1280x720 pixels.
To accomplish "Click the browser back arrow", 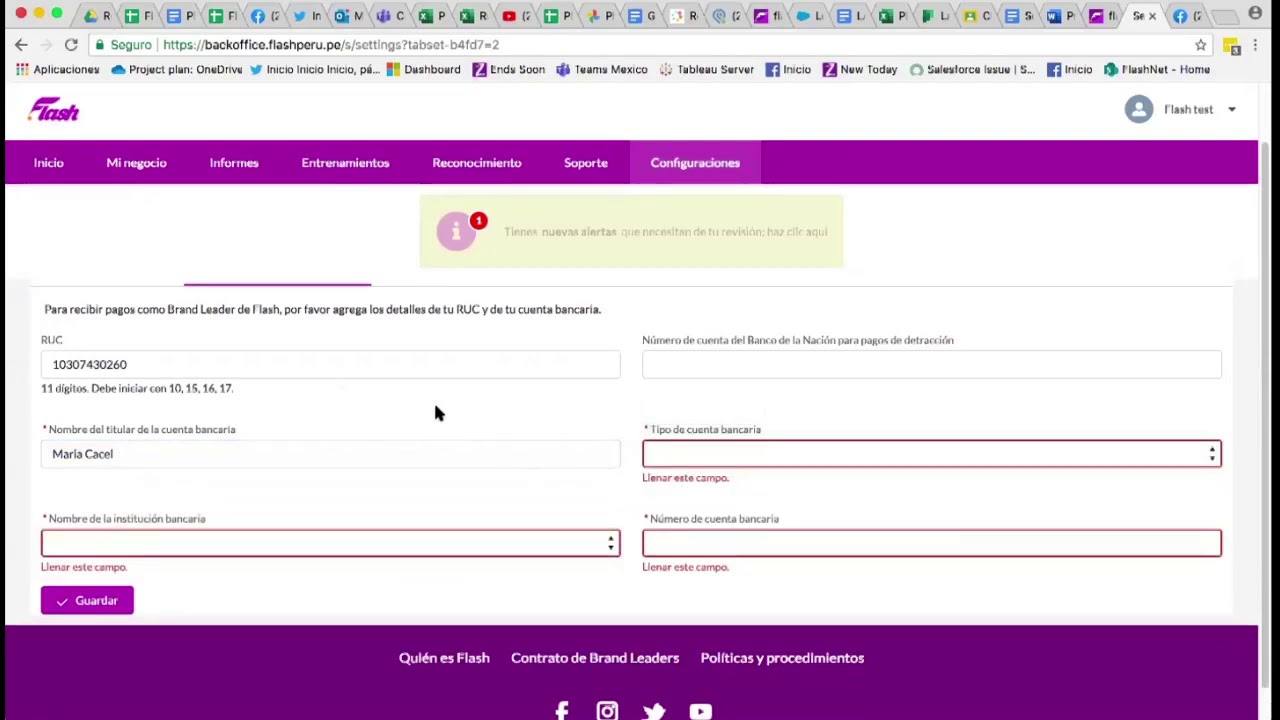I will click(x=21, y=45).
